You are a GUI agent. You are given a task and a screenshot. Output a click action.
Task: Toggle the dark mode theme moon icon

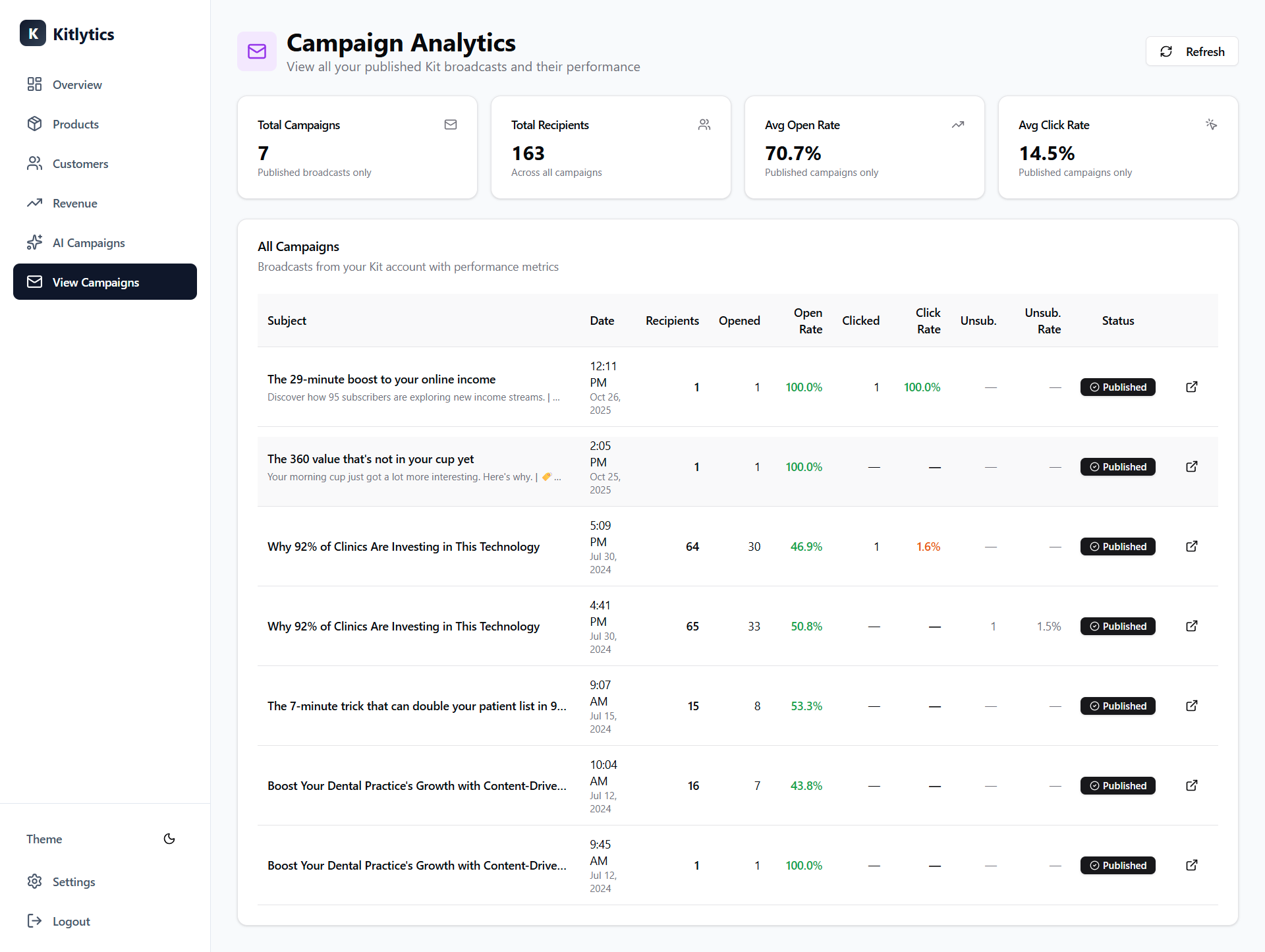[169, 839]
